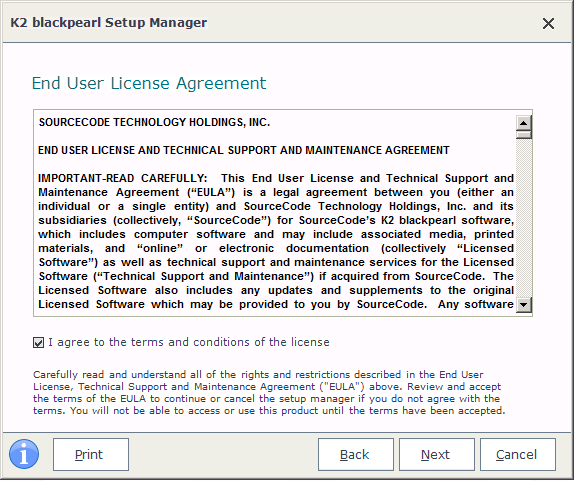Click the EULA scrollbar up arrow
This screenshot has height=481, width=574.
tap(523, 123)
